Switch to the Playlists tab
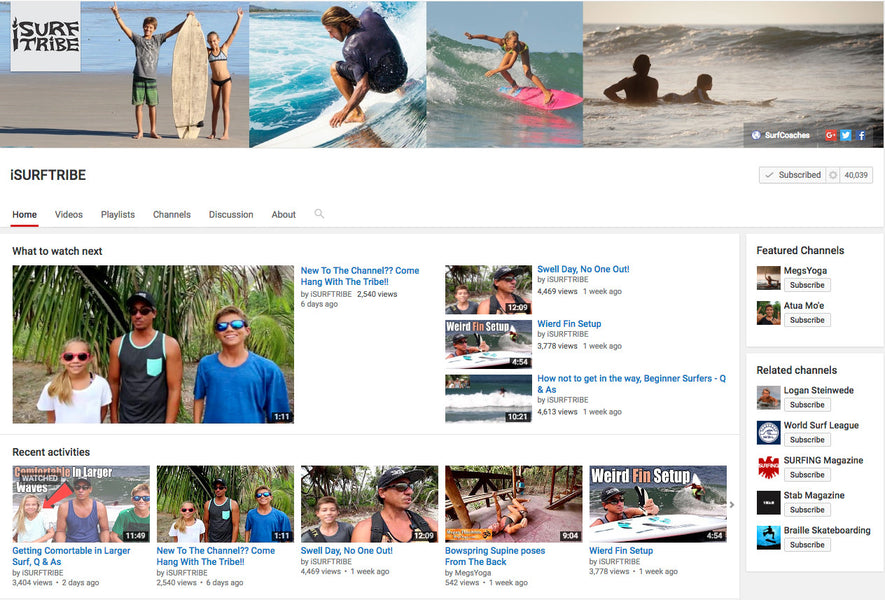 (x=118, y=214)
